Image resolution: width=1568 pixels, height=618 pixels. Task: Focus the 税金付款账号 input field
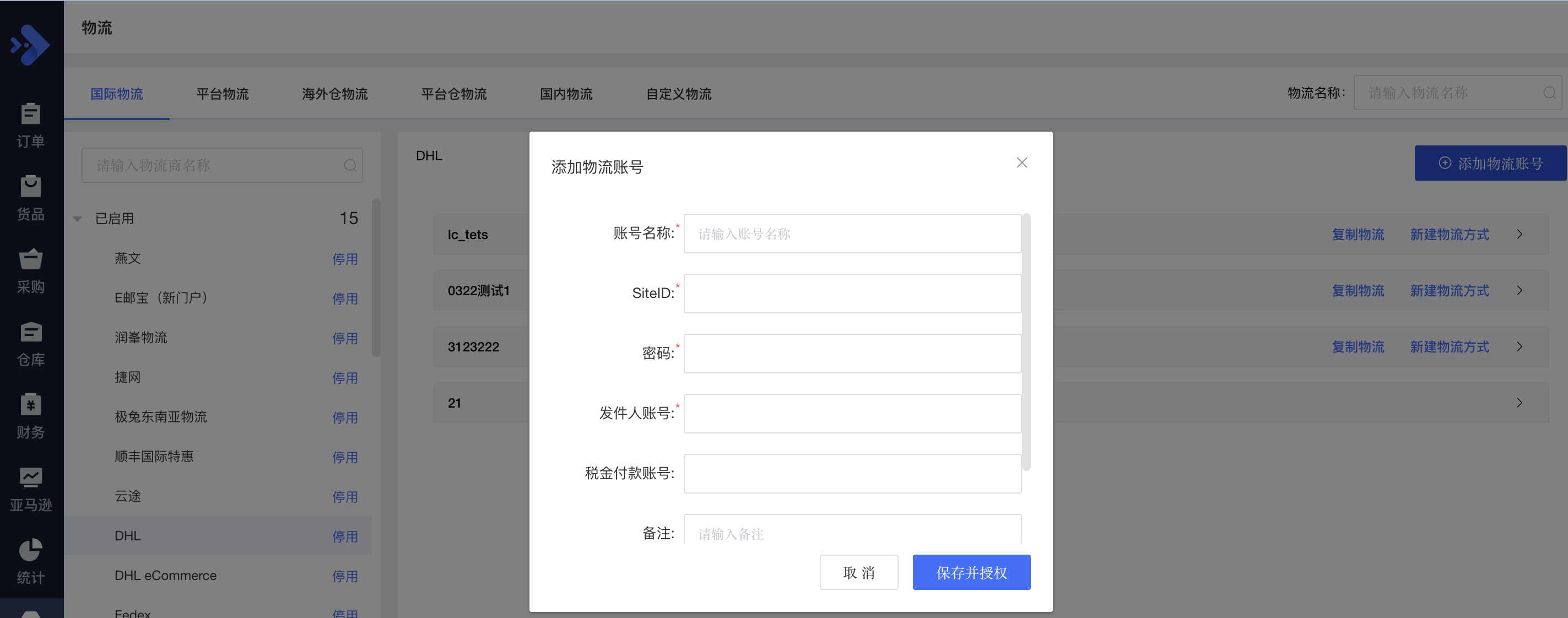coord(852,473)
